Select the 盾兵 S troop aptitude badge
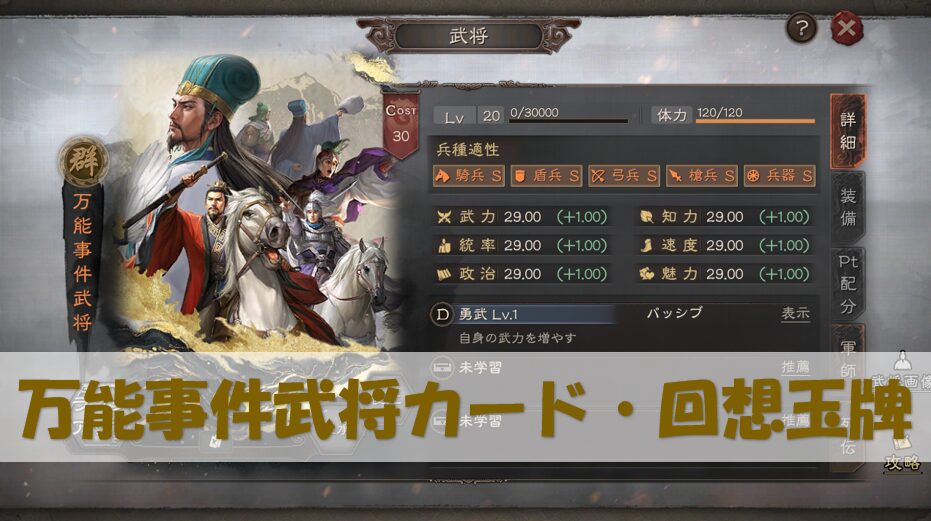 coord(546,176)
